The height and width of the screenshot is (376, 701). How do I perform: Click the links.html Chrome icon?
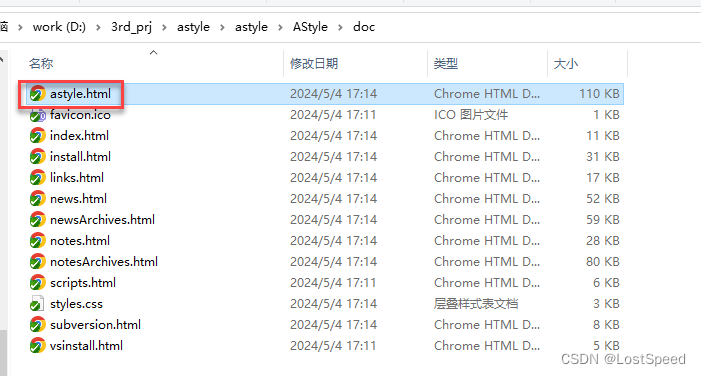point(38,178)
